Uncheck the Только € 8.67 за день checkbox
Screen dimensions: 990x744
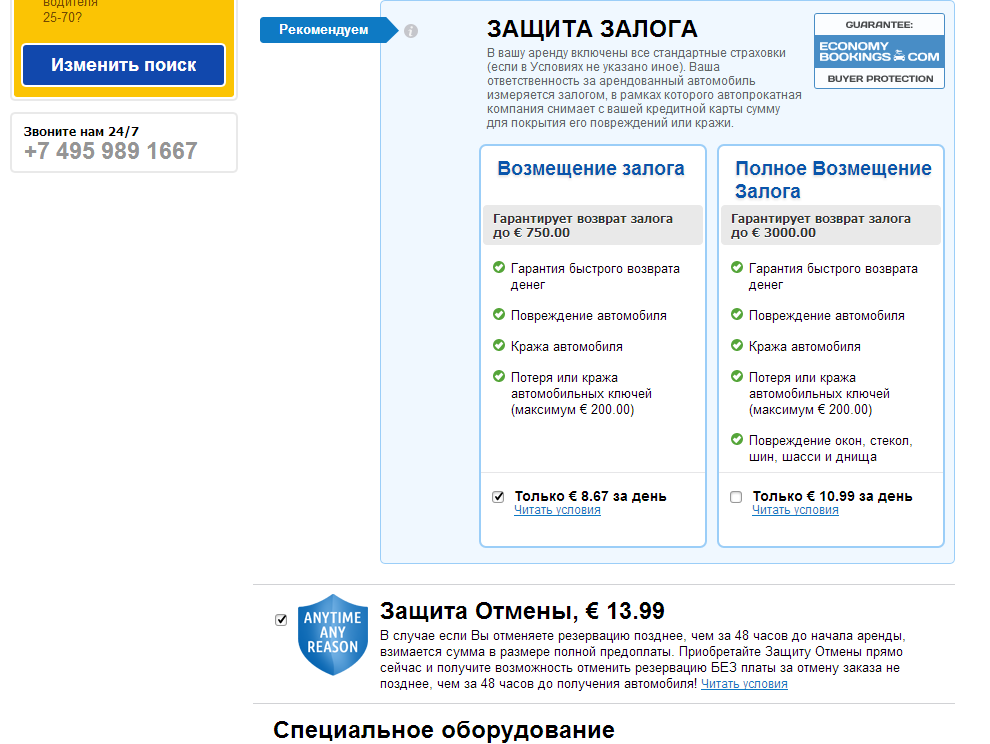(498, 497)
